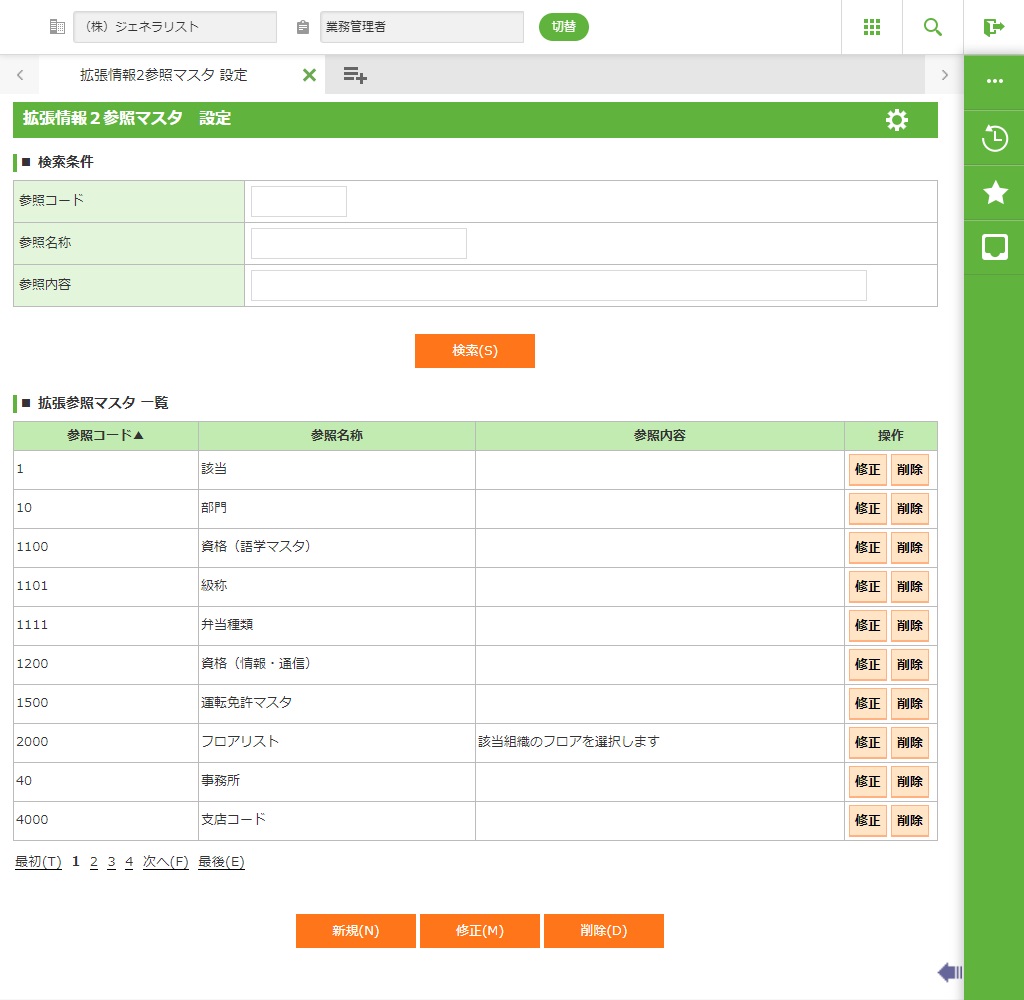This screenshot has width=1024, height=1000.
Task: Open the settings gear icon
Action: pyautogui.click(x=897, y=120)
